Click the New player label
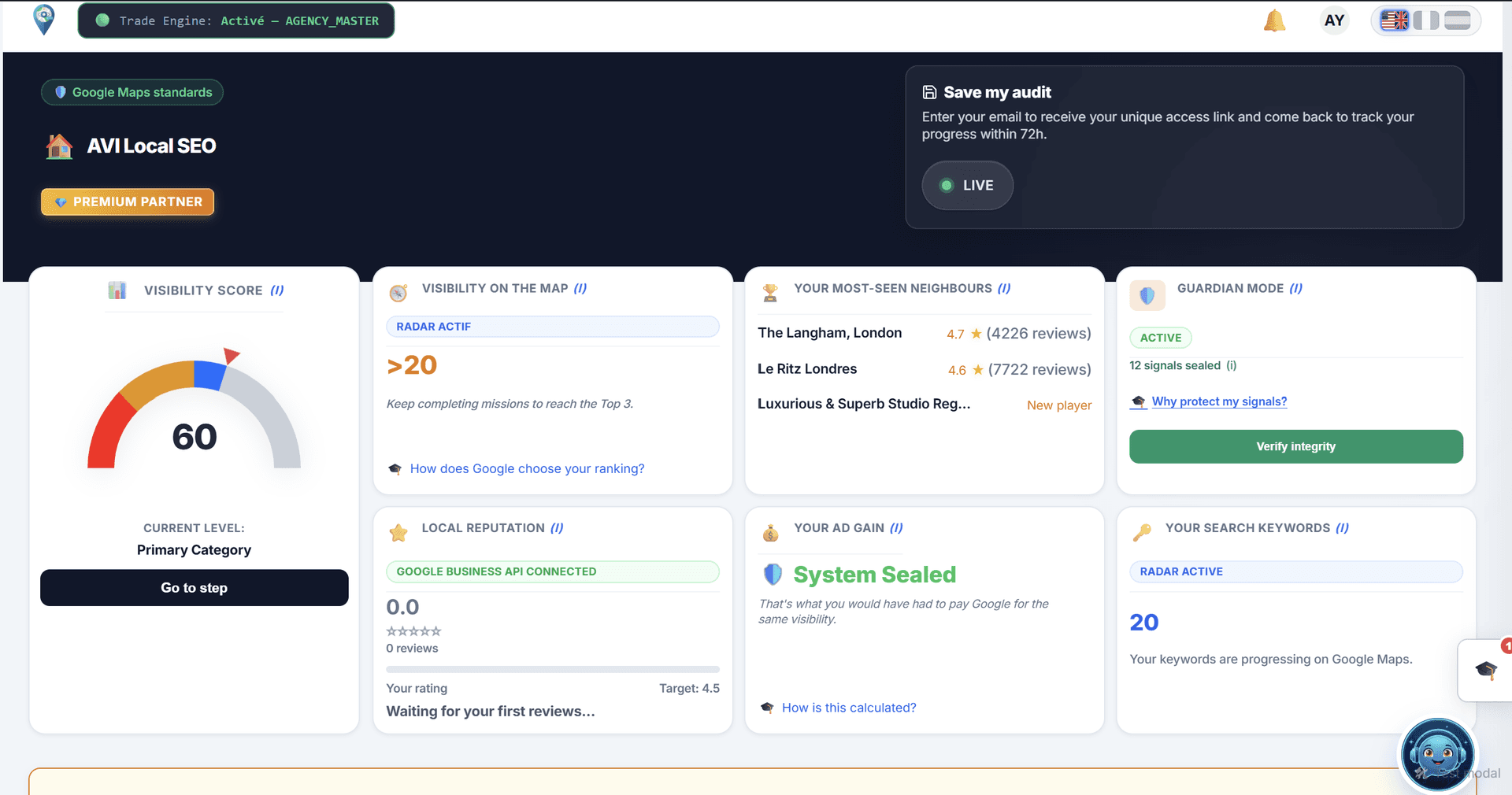Screen dimensions: 1512x795 point(1059,405)
